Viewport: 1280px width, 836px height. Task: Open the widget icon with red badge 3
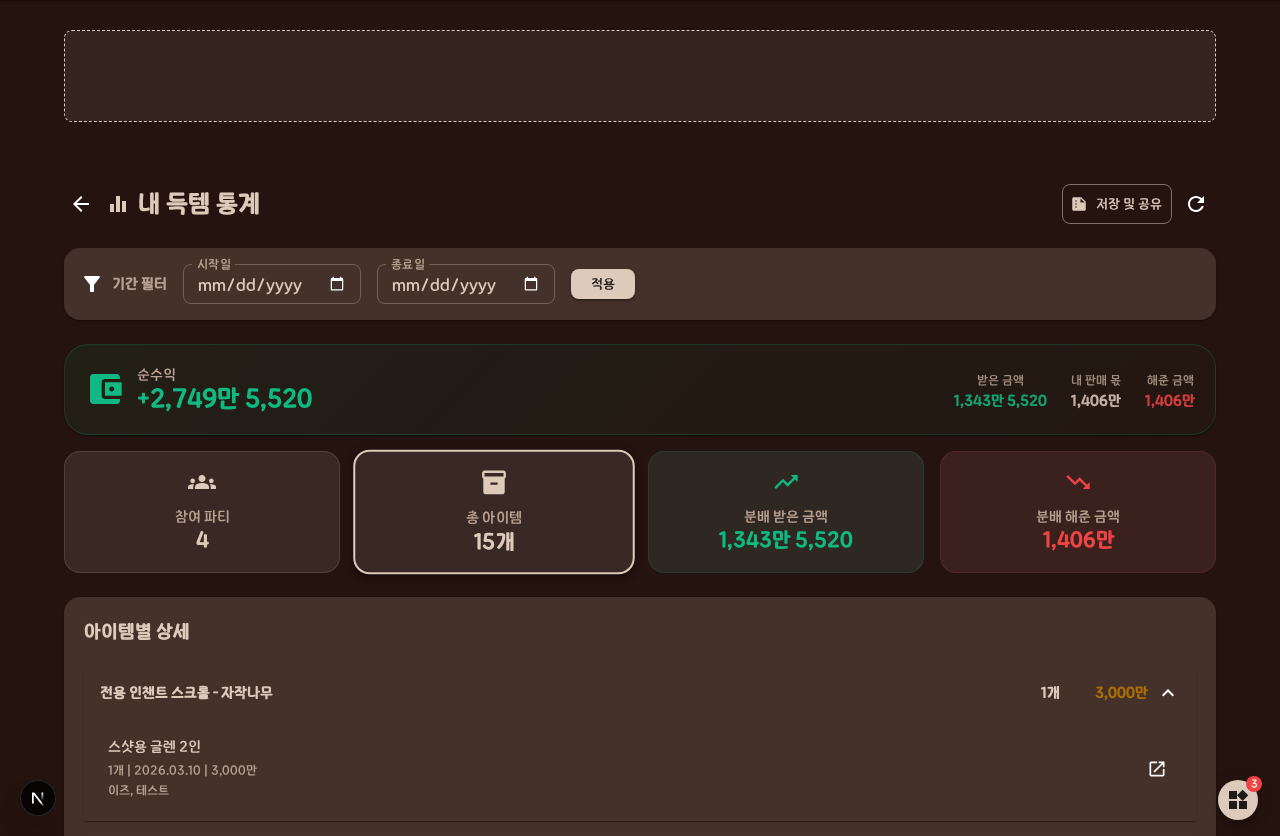point(1238,800)
